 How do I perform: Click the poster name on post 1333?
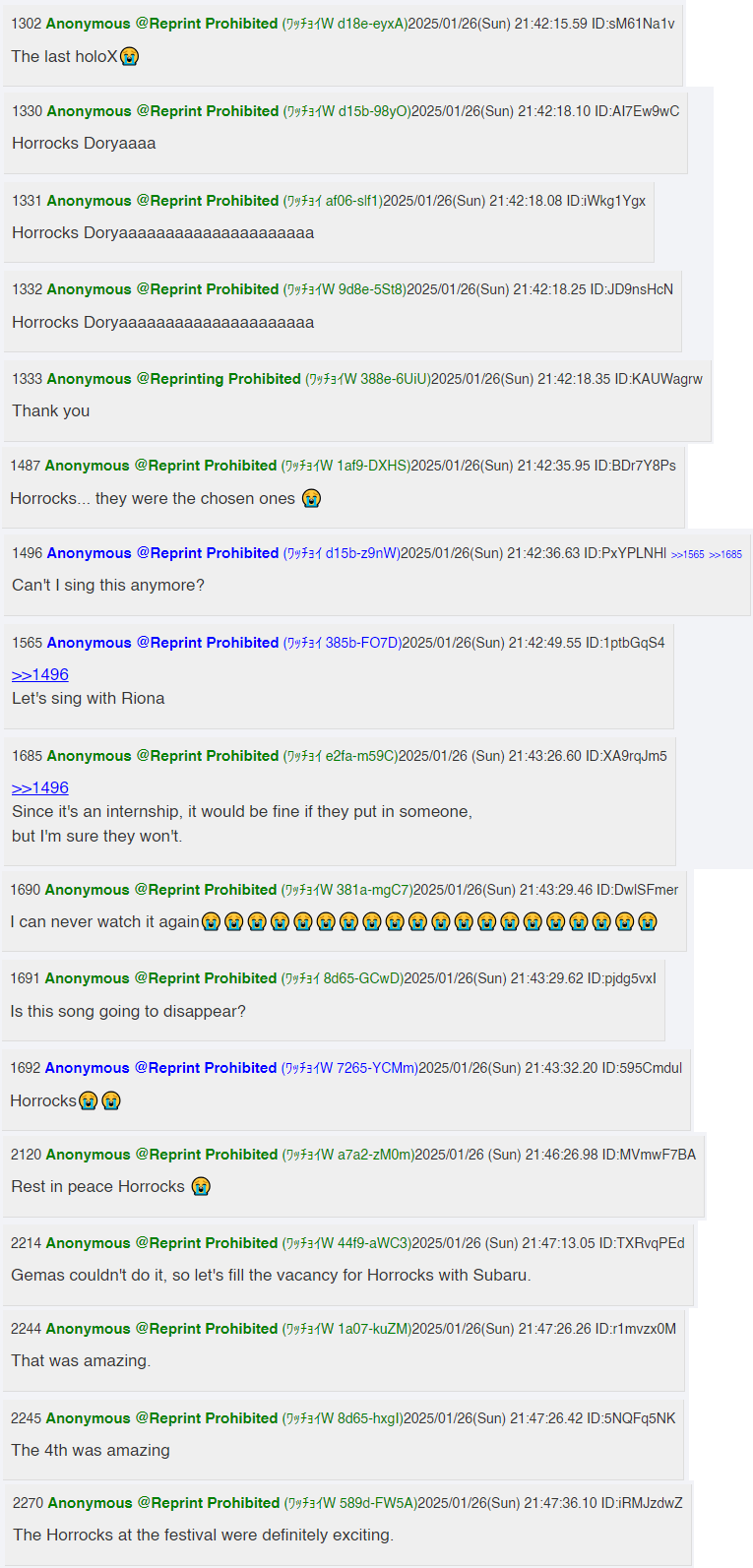click(x=173, y=379)
